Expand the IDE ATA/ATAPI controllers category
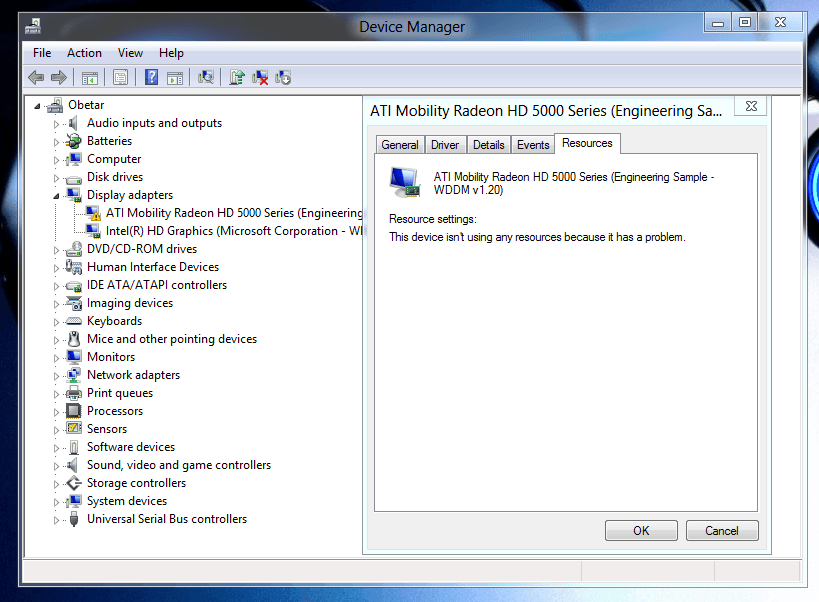819x602 pixels. pos(56,286)
